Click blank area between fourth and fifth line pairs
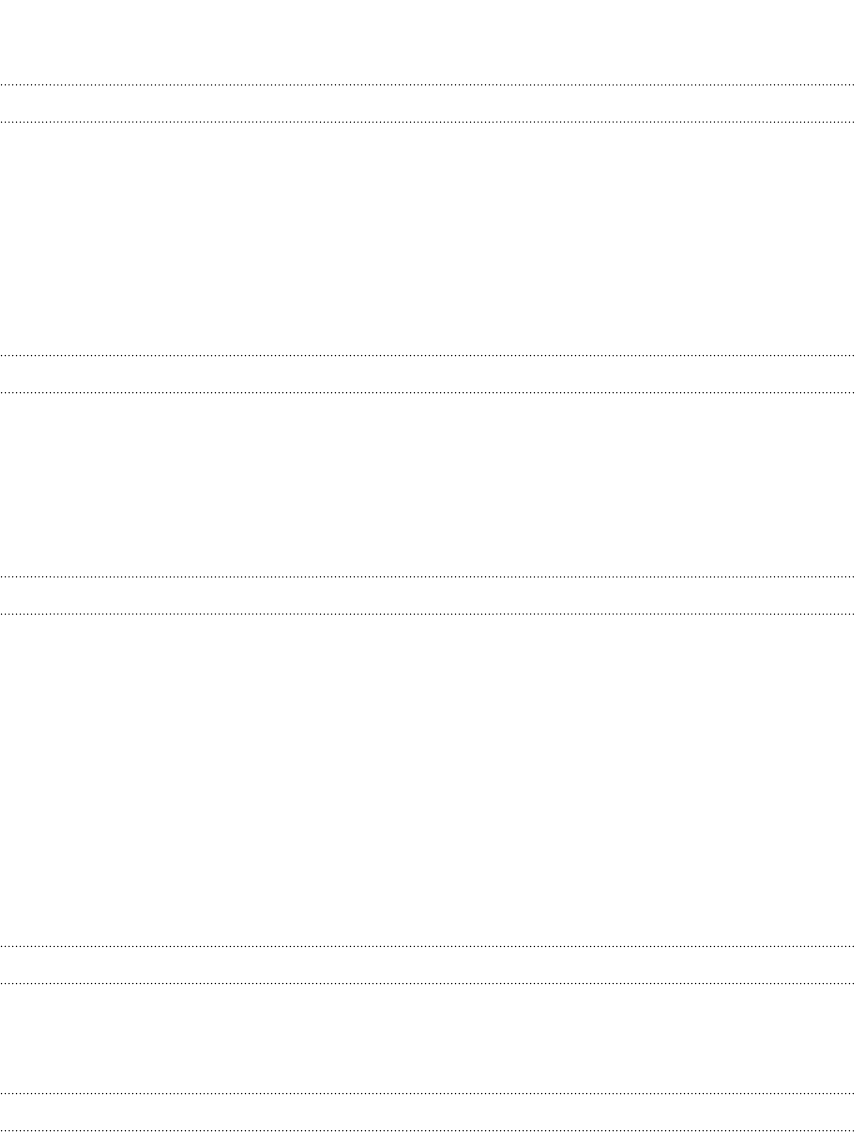855x1132 pixels. (x=428, y=1037)
